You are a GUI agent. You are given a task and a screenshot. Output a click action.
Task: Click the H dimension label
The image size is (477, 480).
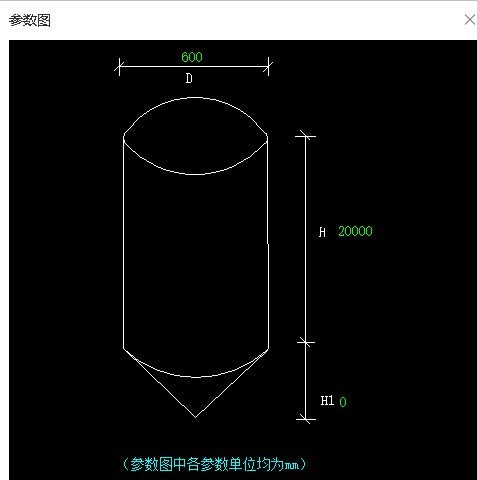322,232
